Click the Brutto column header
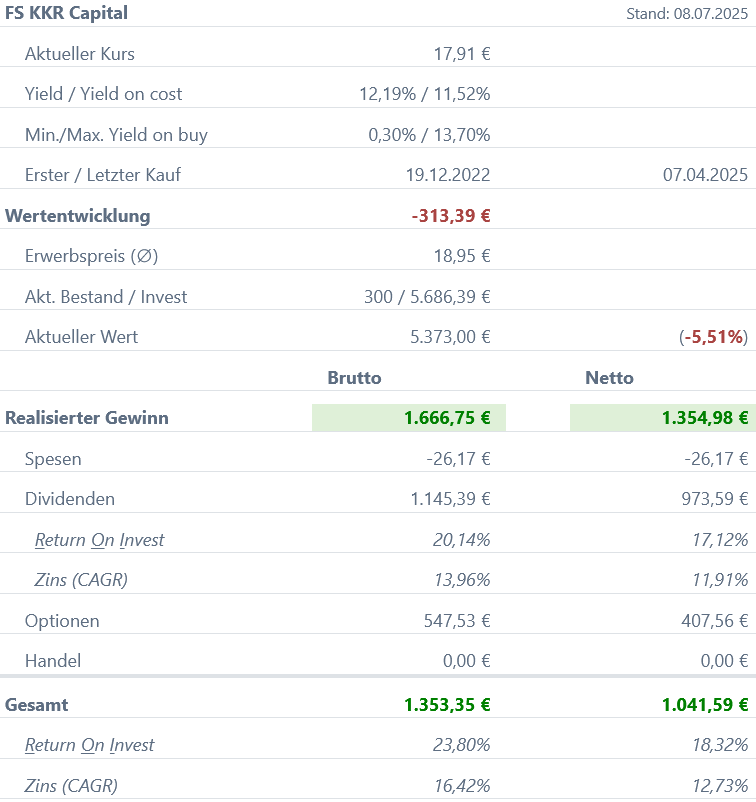 [354, 378]
